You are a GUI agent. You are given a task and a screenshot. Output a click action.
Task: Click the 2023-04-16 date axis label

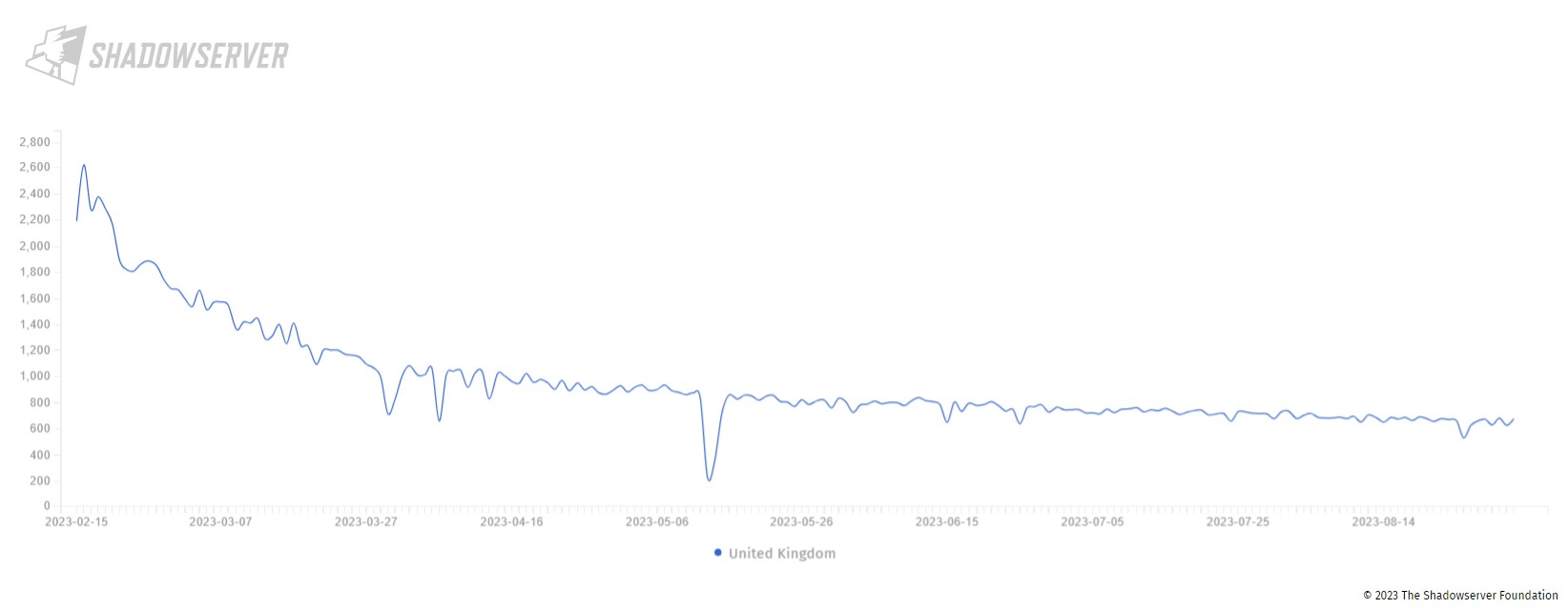coord(511,522)
